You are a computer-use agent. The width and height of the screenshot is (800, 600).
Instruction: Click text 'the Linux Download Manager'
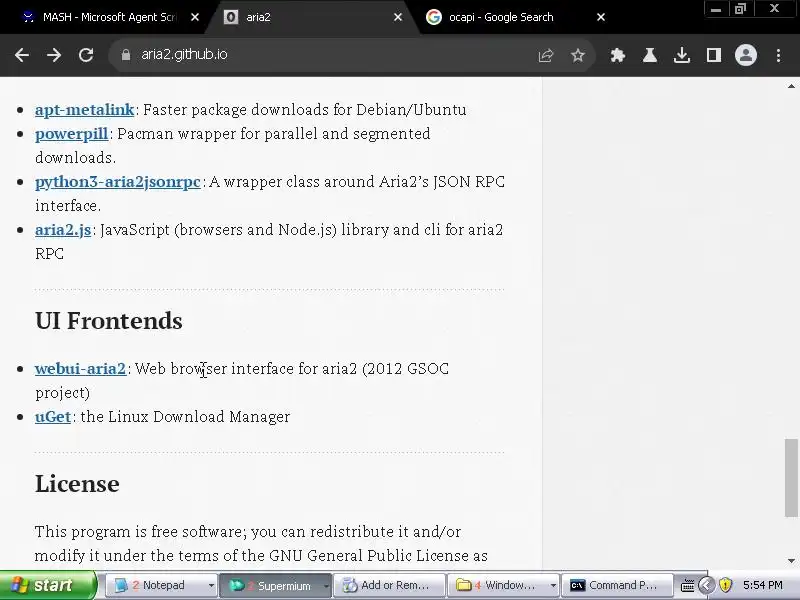[x=185, y=417]
